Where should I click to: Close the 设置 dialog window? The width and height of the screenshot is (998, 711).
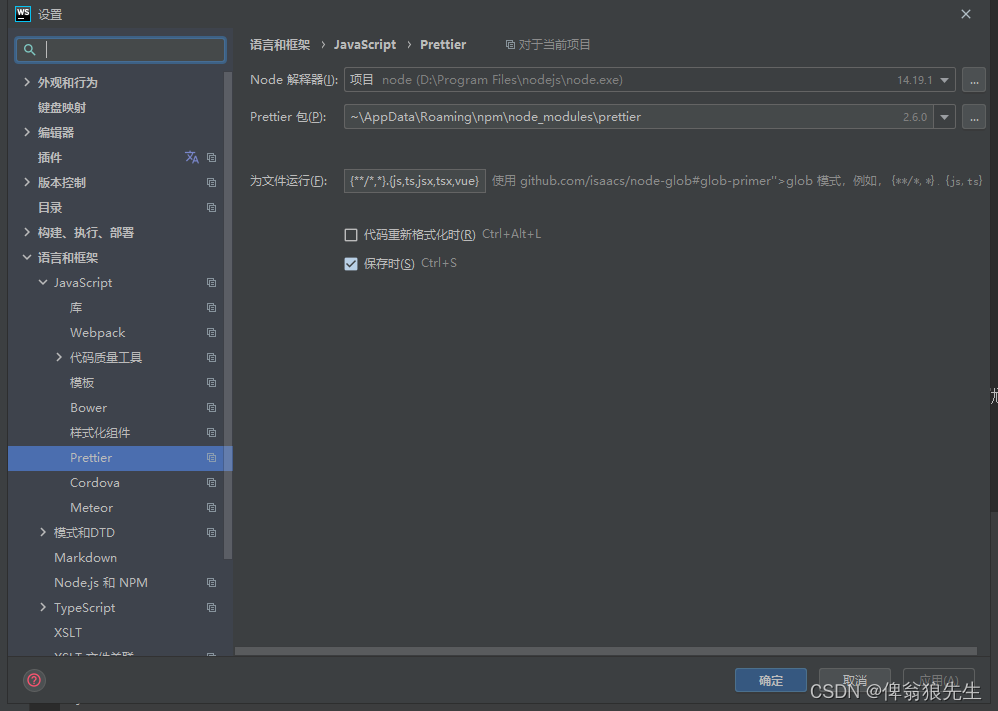(x=966, y=14)
